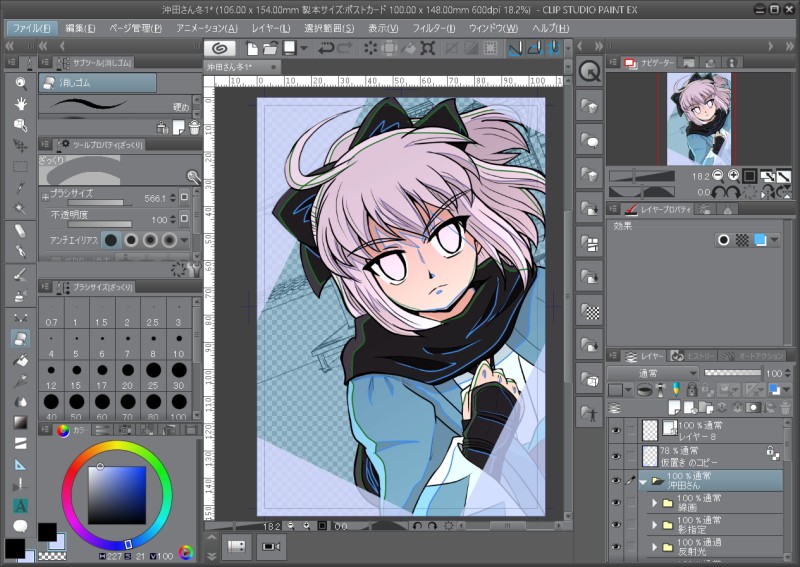This screenshot has height=567, width=800.
Task: Choose brush size 12 preset
Action: (51, 376)
